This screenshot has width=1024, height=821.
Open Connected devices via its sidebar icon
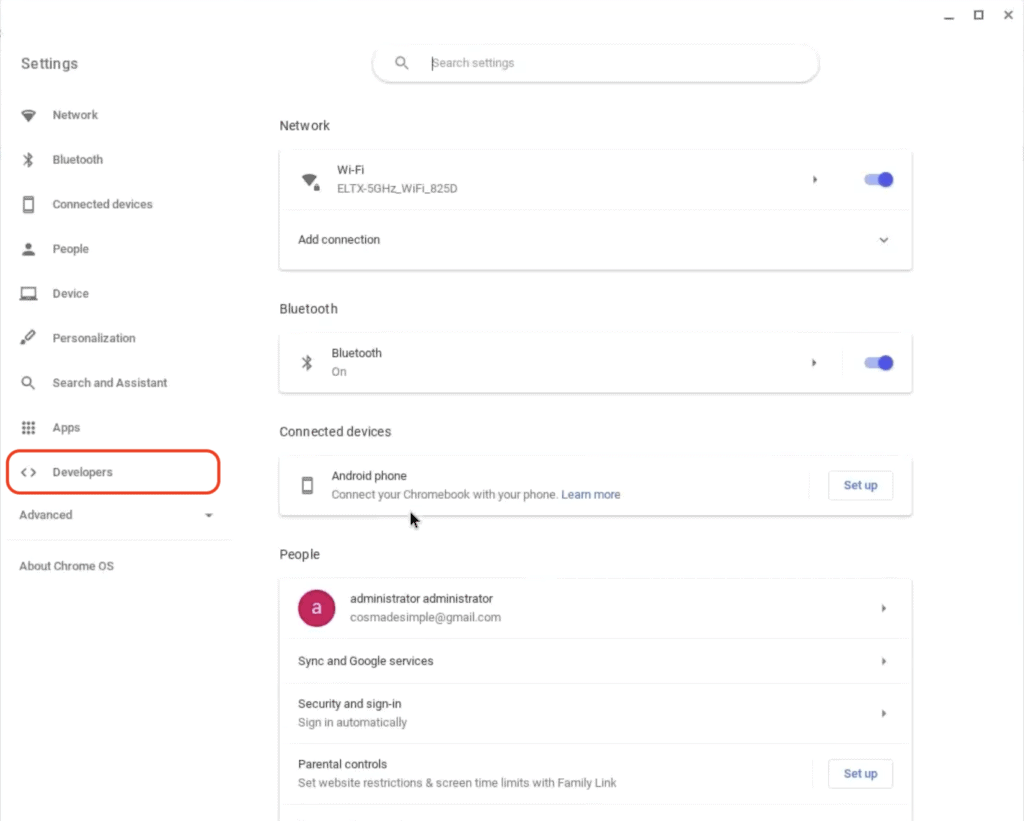29,204
